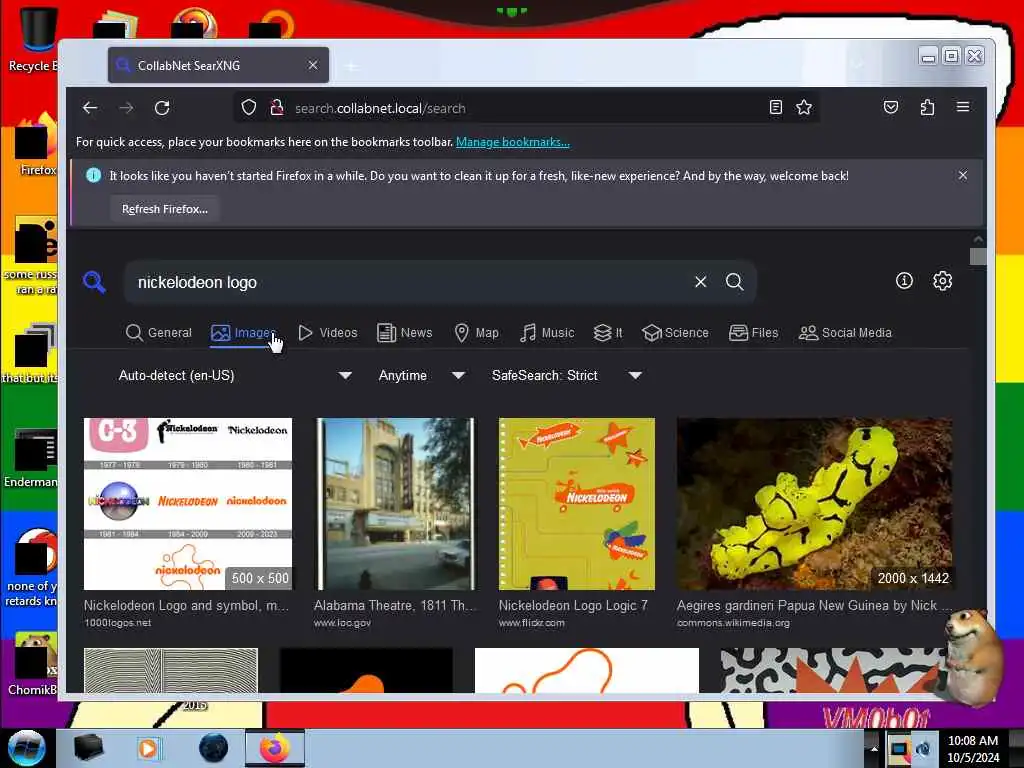Open the Music search category

pos(547,332)
